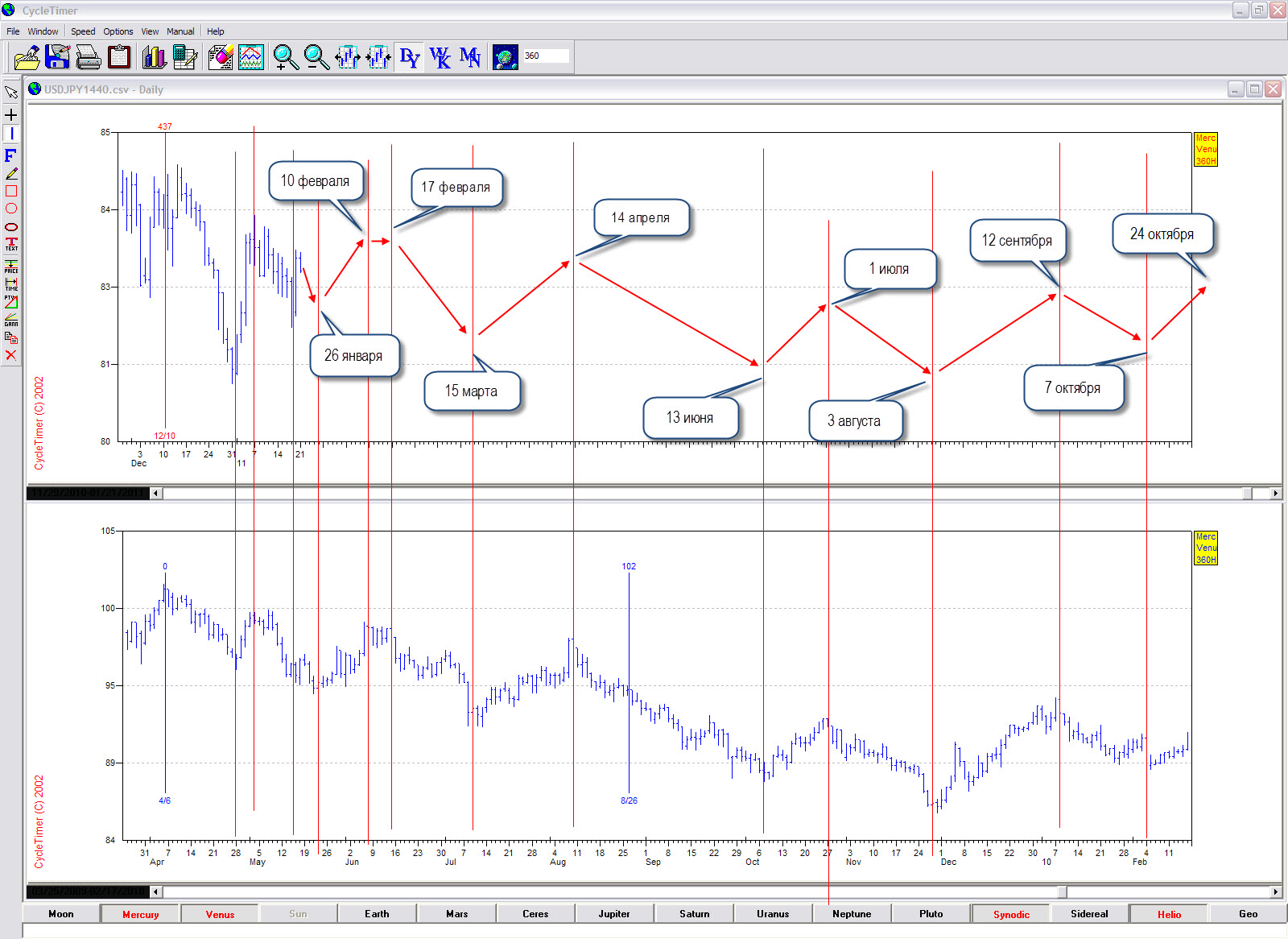The height and width of the screenshot is (939, 1288).
Task: Click the upper chart scrollbar right arrow
Action: pos(1275,493)
